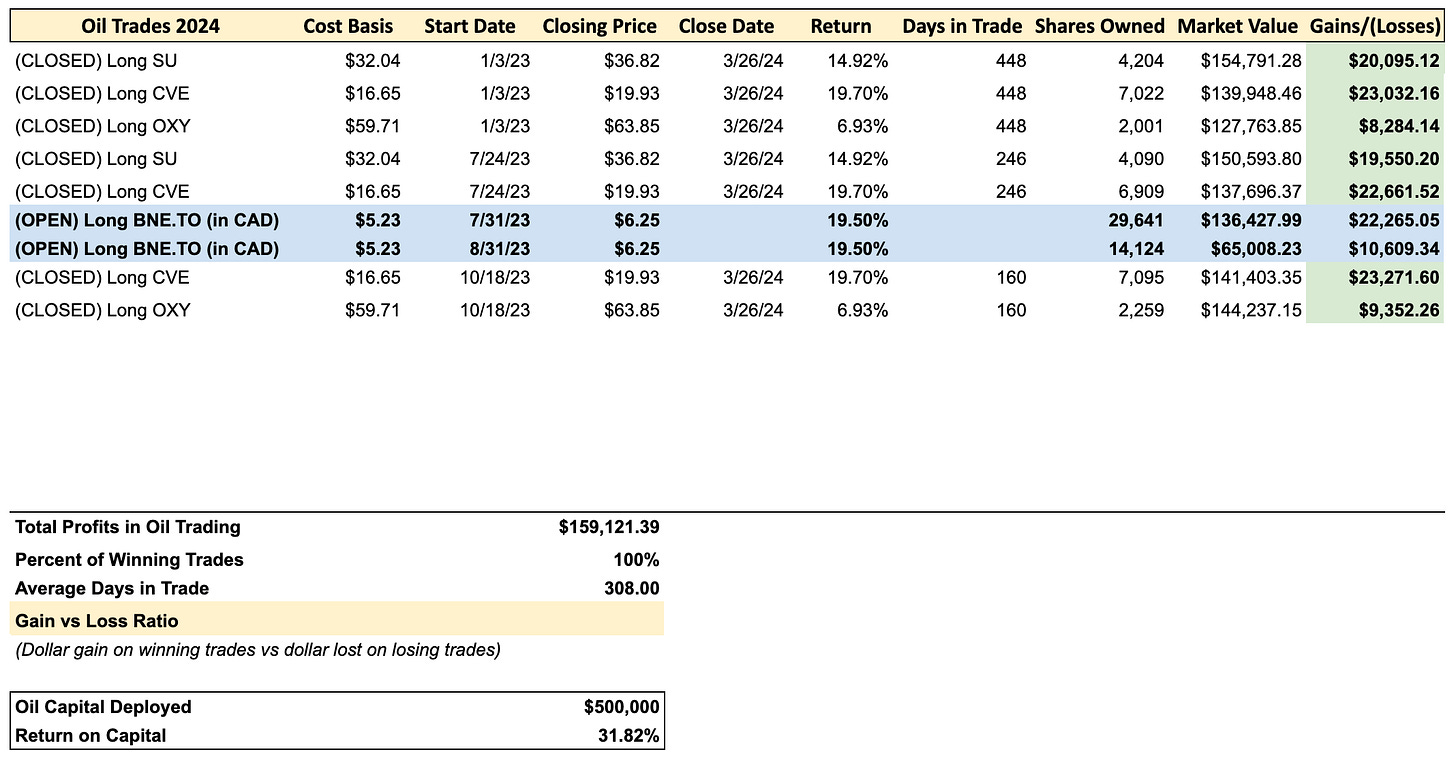Select the 'Oil Trades 2024' header cell
The height and width of the screenshot is (765, 1456).
click(151, 26)
